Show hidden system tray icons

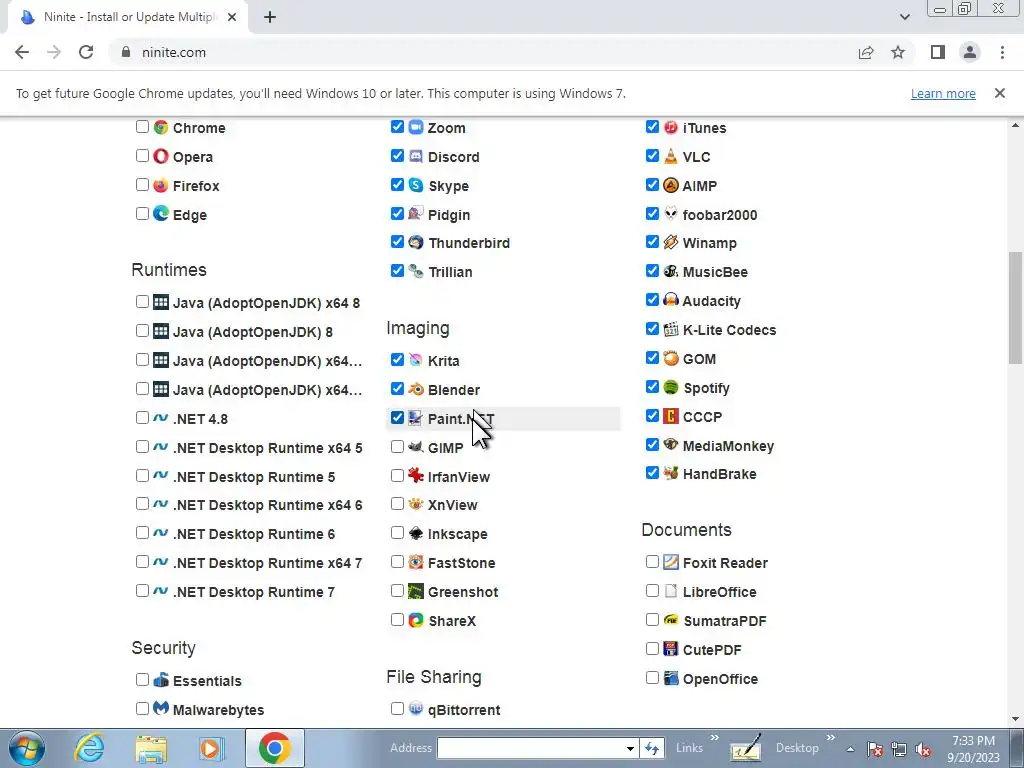(x=850, y=749)
